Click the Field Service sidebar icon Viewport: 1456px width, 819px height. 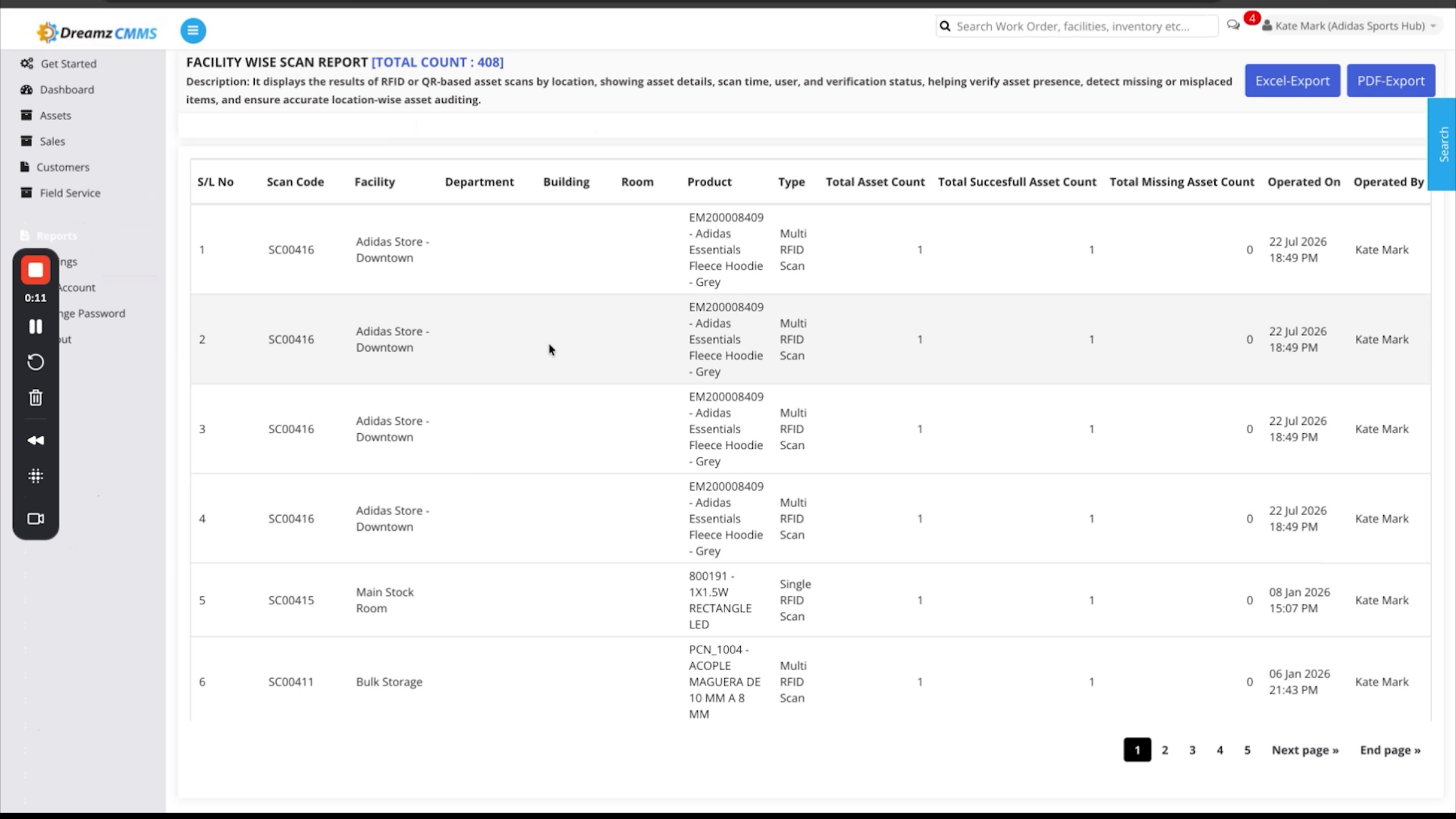pos(26,192)
